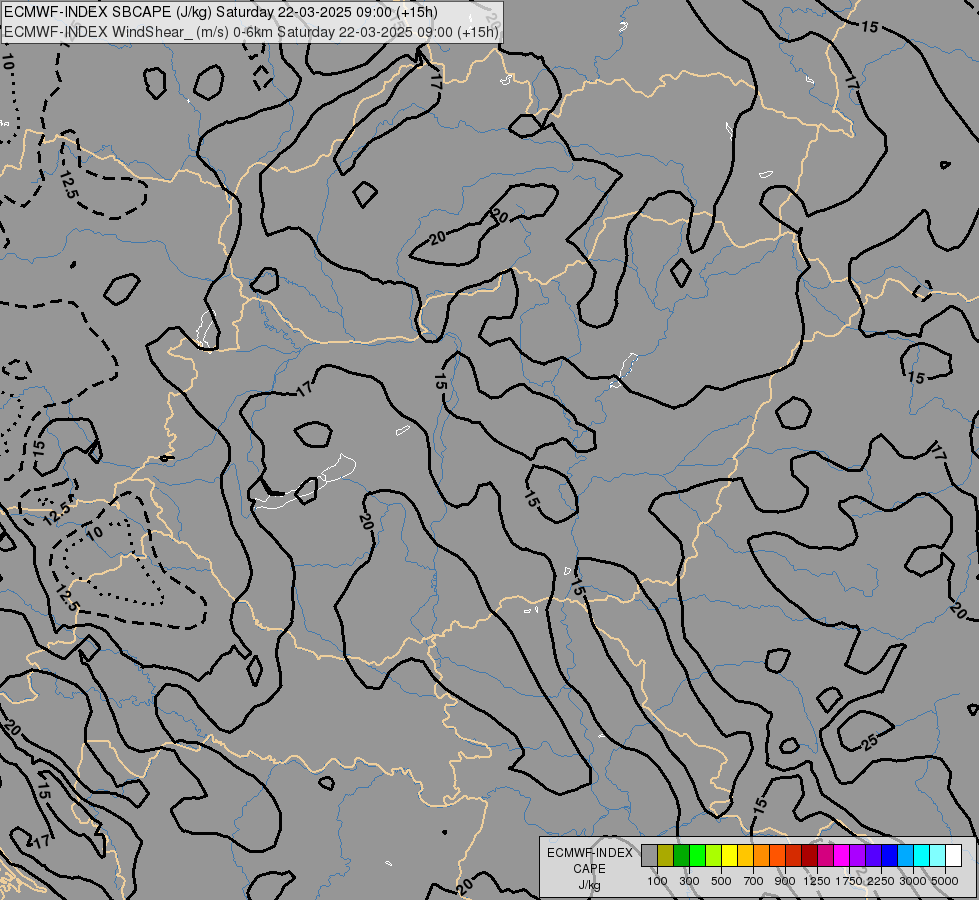Viewport: 979px width, 900px height.
Task: Click the ECMWF-INDEX legend title
Action: [x=589, y=853]
